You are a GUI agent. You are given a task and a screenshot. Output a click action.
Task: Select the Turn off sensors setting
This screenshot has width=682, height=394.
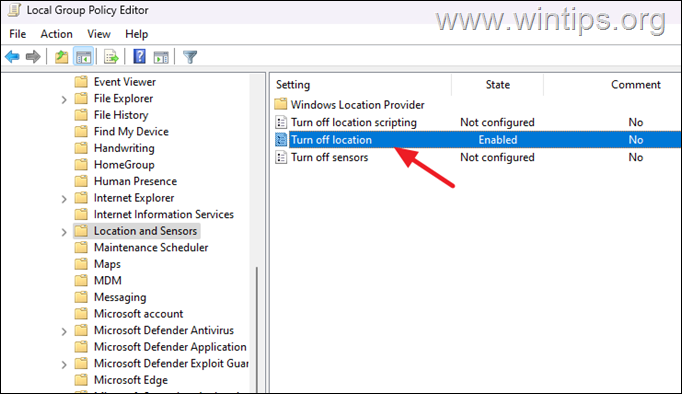click(x=329, y=157)
